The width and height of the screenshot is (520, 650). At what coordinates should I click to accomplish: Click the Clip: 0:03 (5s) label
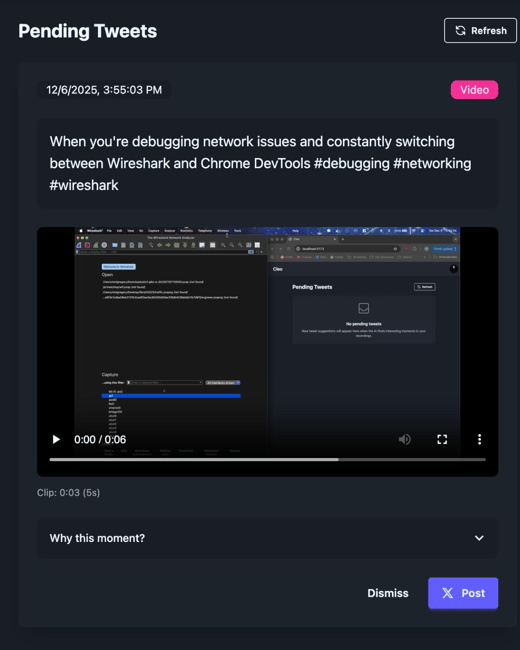pyautogui.click(x=68, y=492)
